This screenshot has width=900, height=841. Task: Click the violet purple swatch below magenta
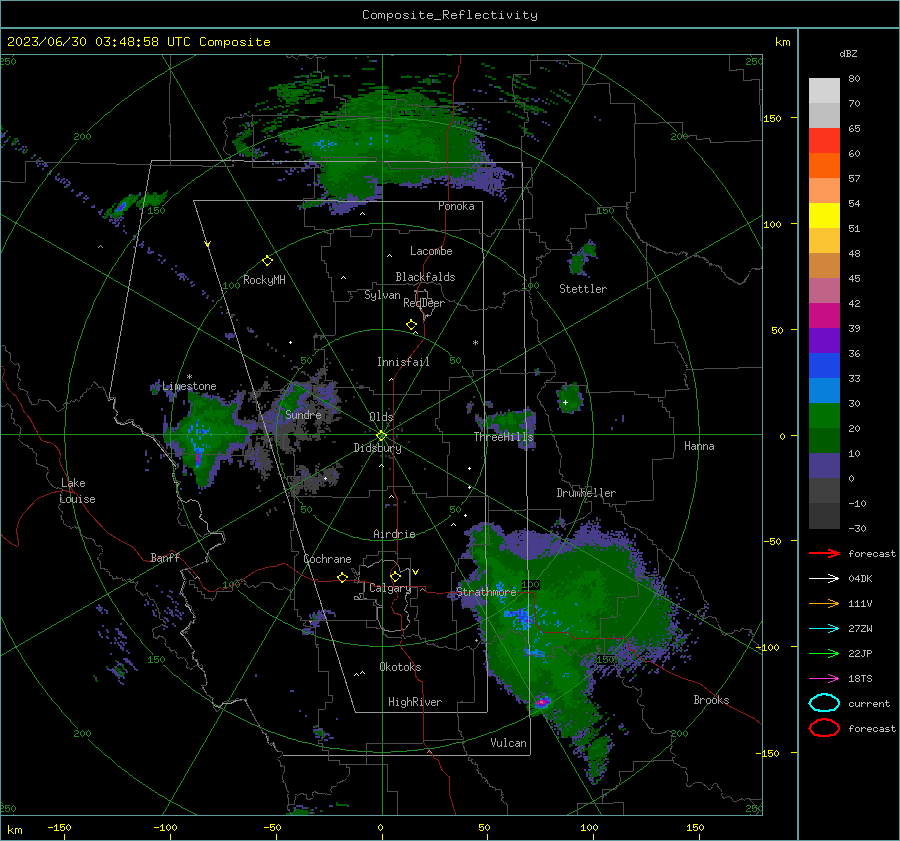(824, 341)
